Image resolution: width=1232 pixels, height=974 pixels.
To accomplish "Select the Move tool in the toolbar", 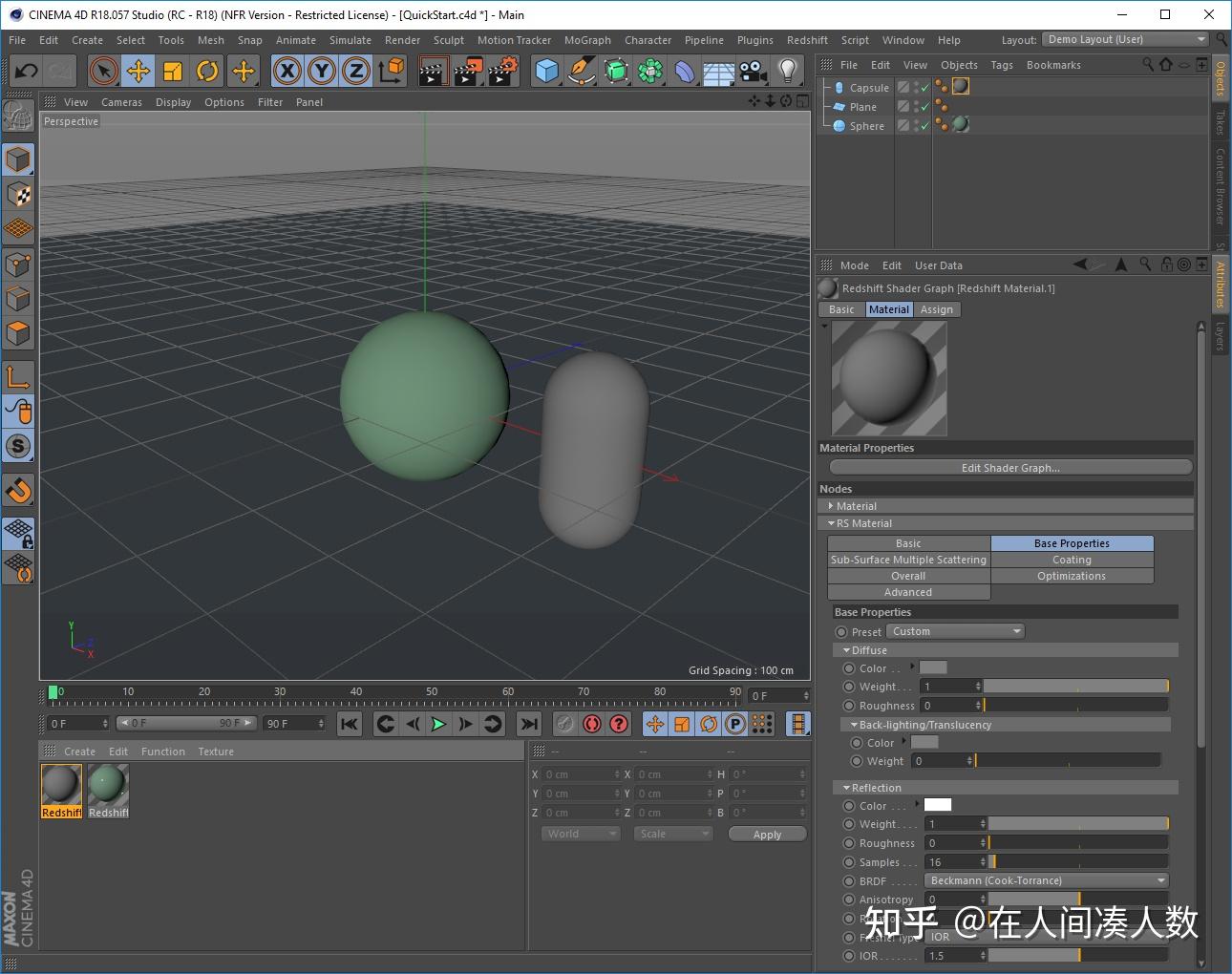I will pyautogui.click(x=138, y=71).
